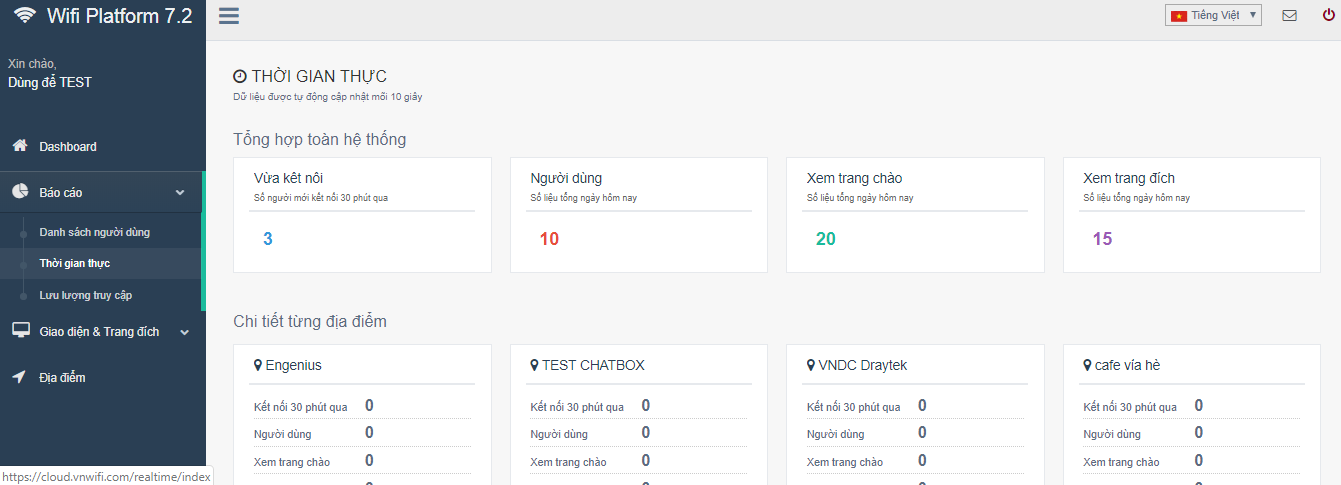Toggle the hamburger sidebar menu
The width and height of the screenshot is (1341, 485).
coord(228,15)
